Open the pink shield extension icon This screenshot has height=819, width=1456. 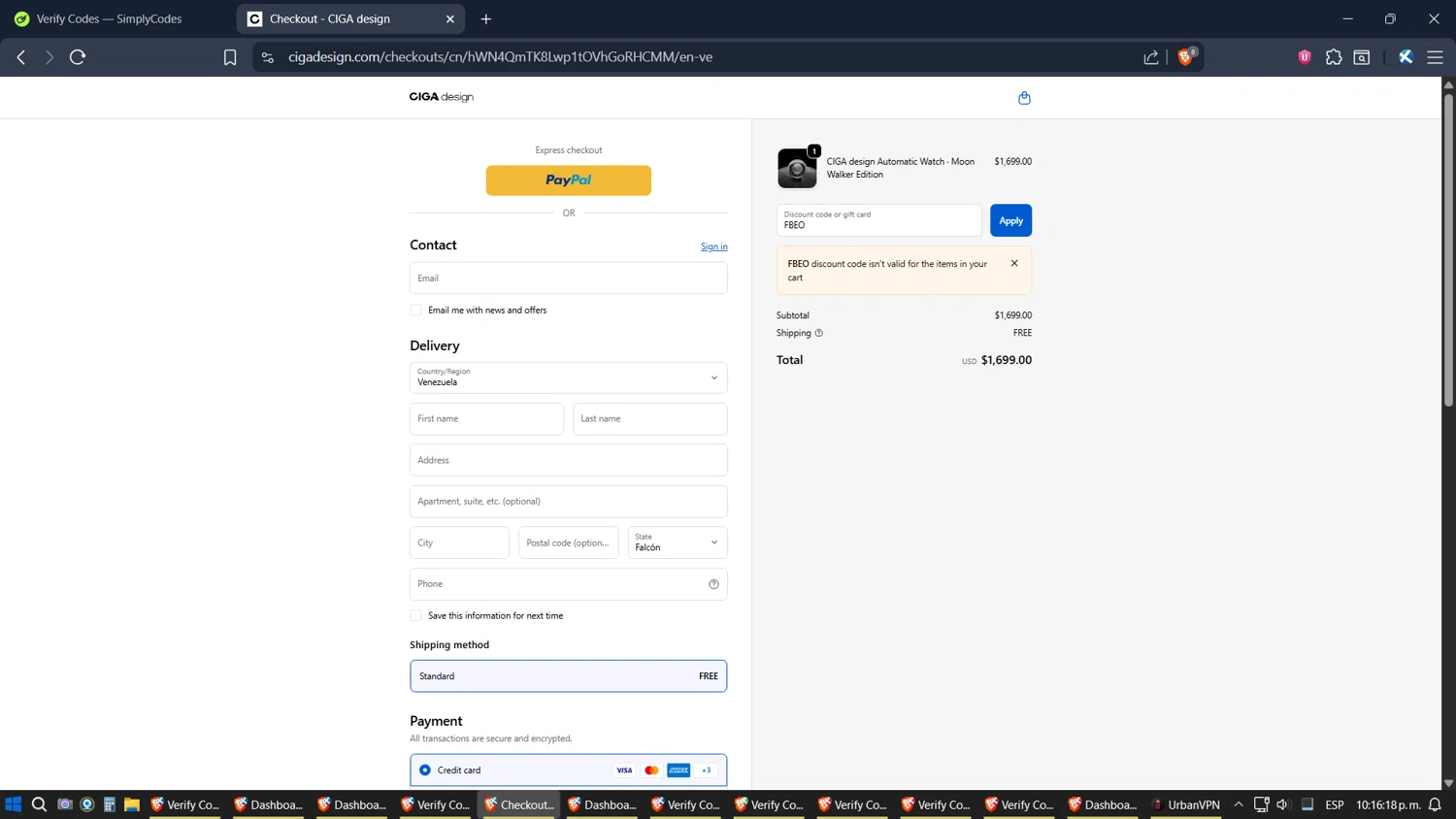coord(1305,57)
